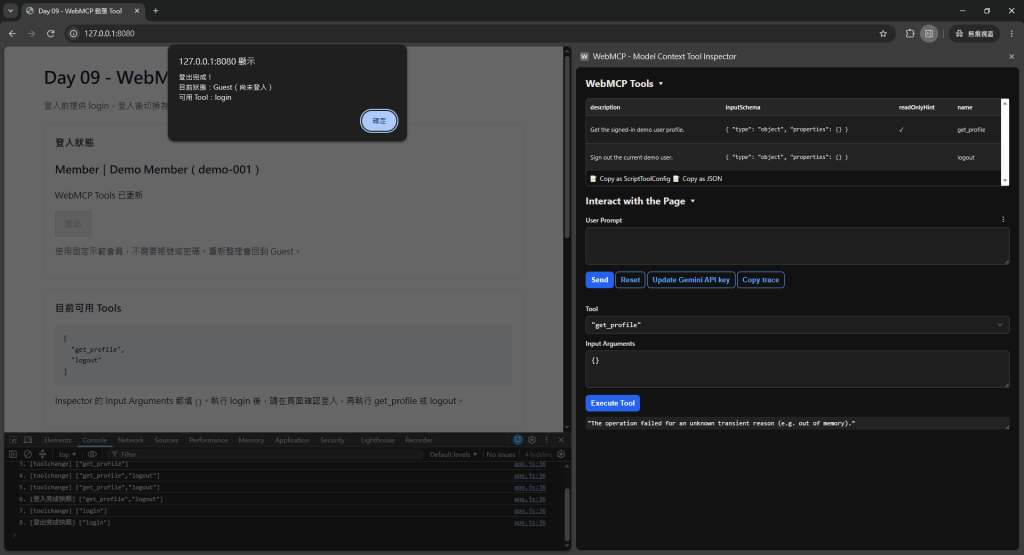Viewport: 1024px width, 555px height.
Task: Click Update Gemini API key
Action: coord(691,279)
